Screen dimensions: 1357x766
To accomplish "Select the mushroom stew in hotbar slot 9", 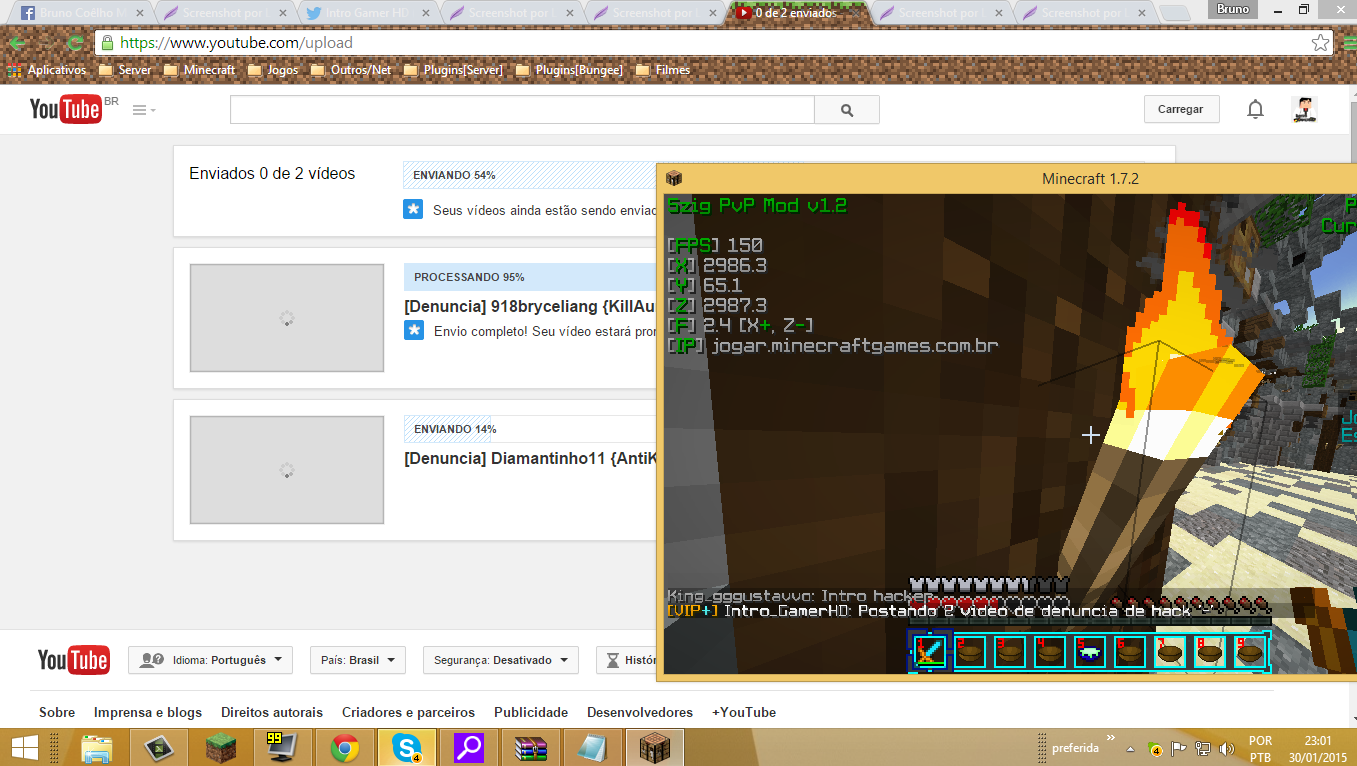I will [1250, 652].
